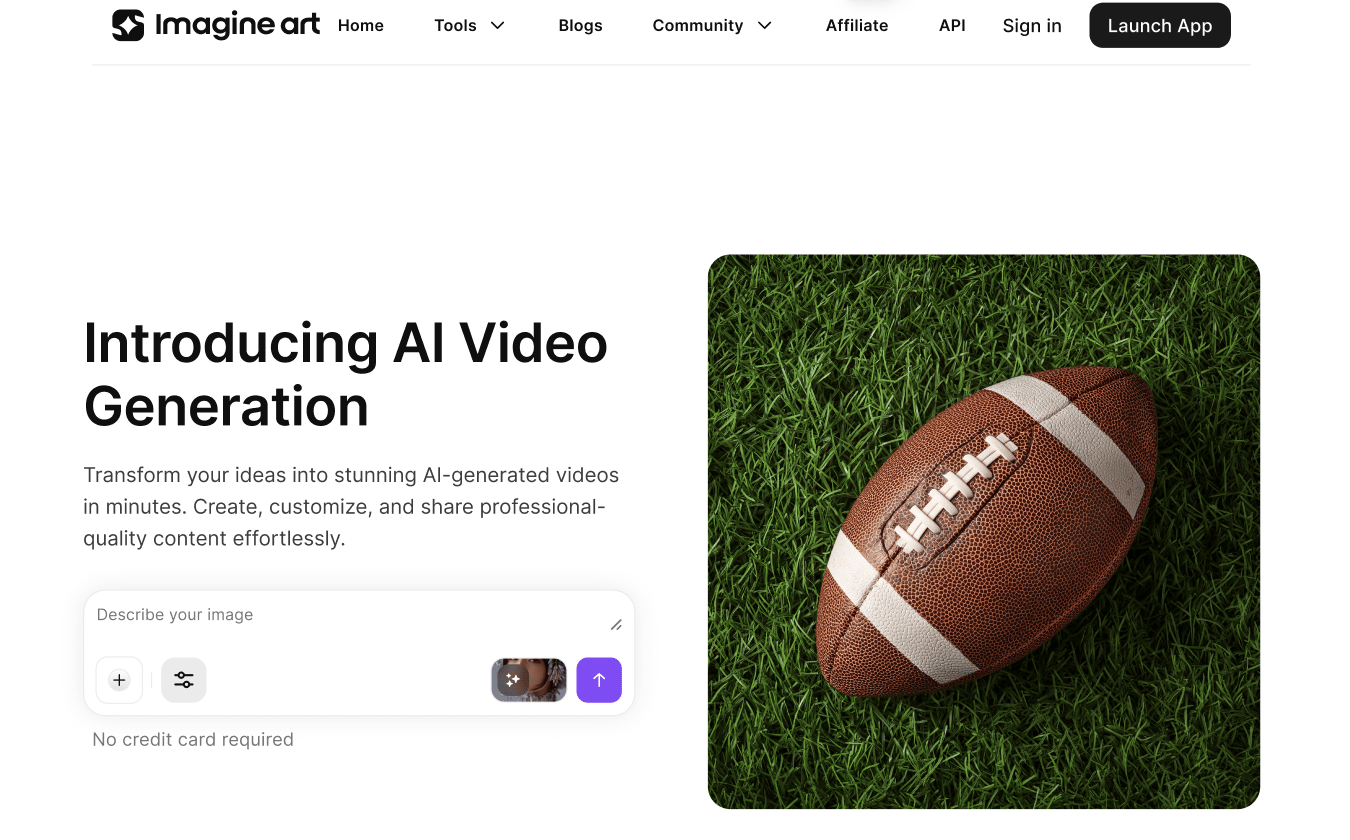This screenshot has width=1350, height=840.
Task: Click the Introducing AI Video Generation heading
Action: (346, 375)
